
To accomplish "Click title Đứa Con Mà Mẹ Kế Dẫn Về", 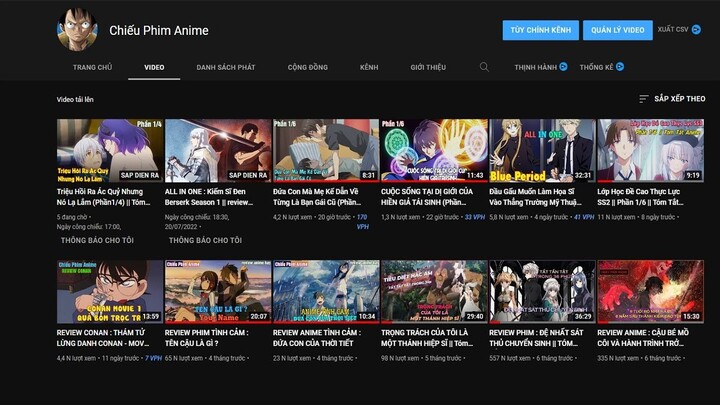I will click(x=317, y=197).
